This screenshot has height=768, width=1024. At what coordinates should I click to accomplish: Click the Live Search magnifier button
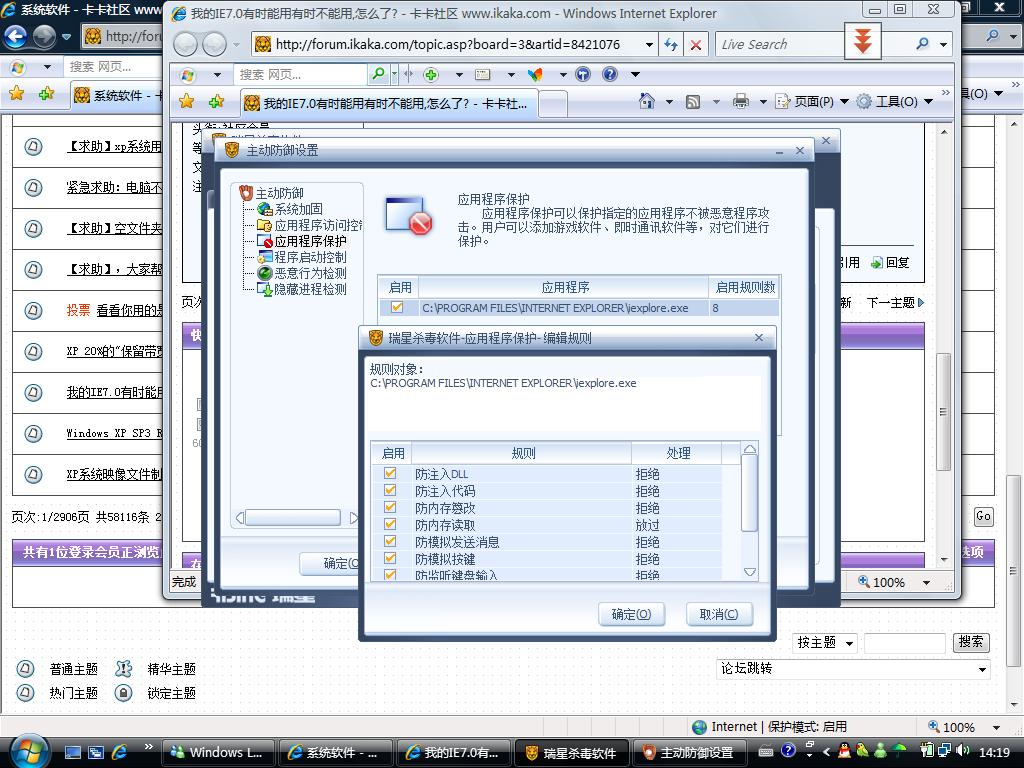923,44
